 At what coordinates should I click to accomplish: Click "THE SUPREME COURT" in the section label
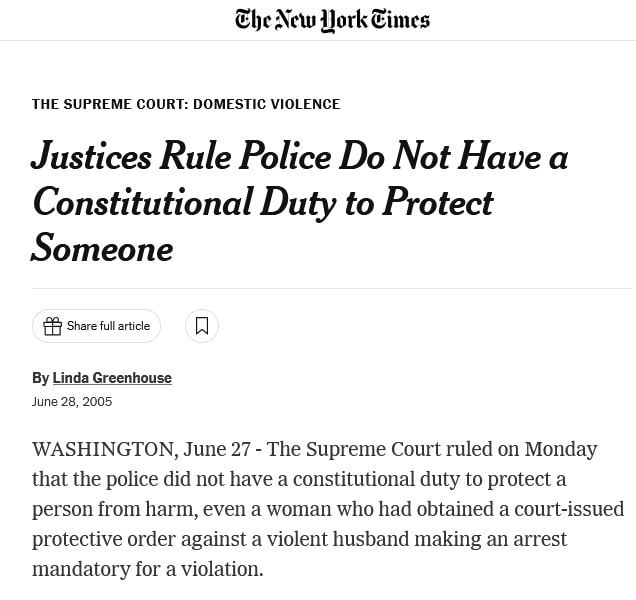tap(110, 104)
